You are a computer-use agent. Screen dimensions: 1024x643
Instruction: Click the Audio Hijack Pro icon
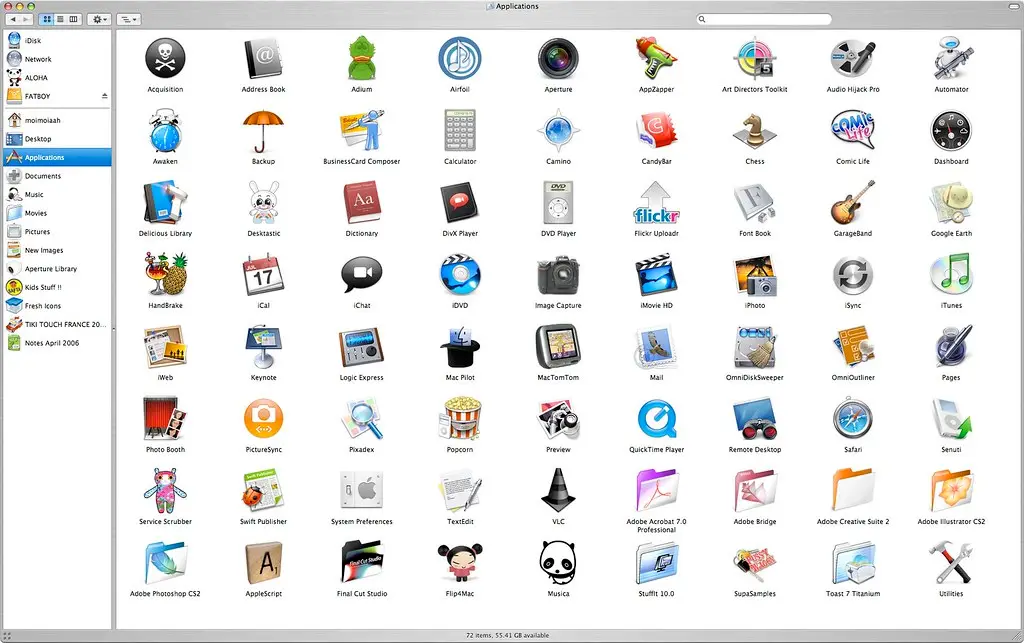coord(853,59)
